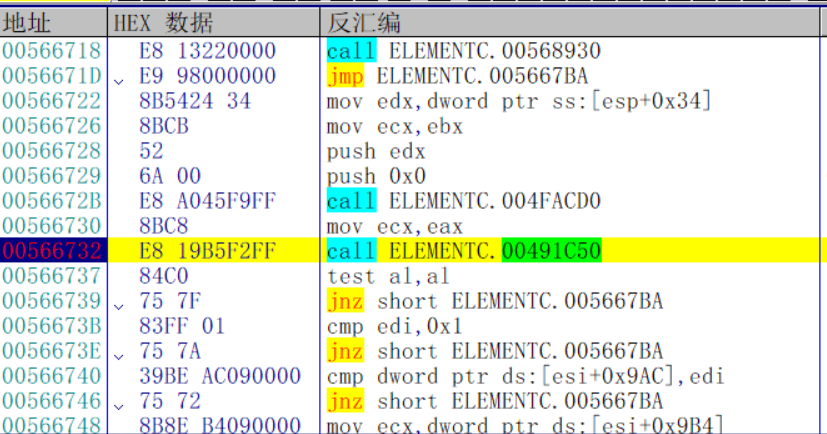Select jnz instruction at row 0056673E
Image resolution: width=827 pixels, height=434 pixels.
pyautogui.click(x=495, y=351)
